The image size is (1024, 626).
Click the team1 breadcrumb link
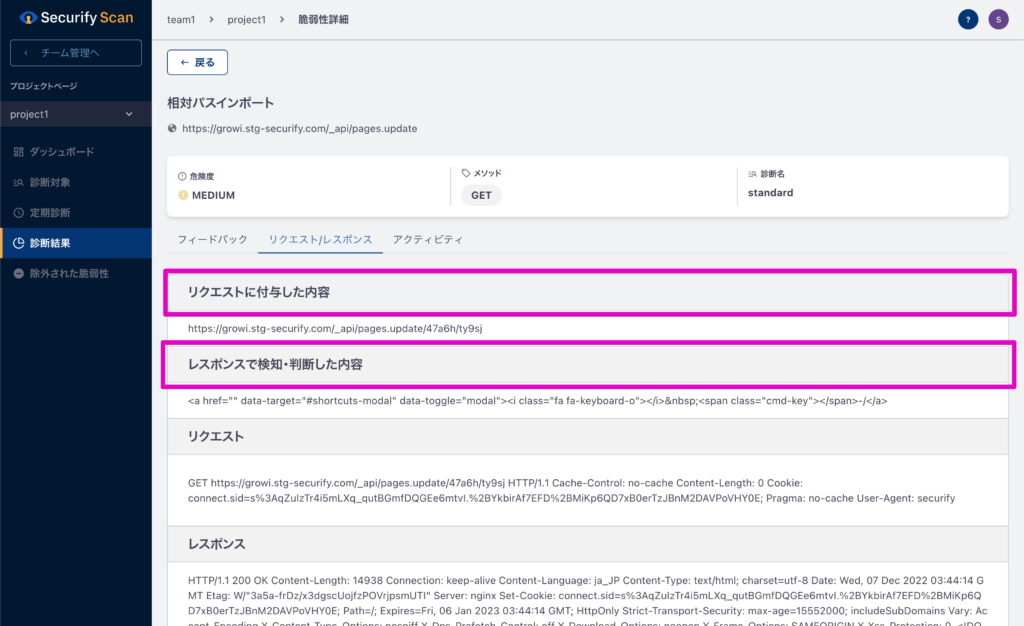(181, 20)
